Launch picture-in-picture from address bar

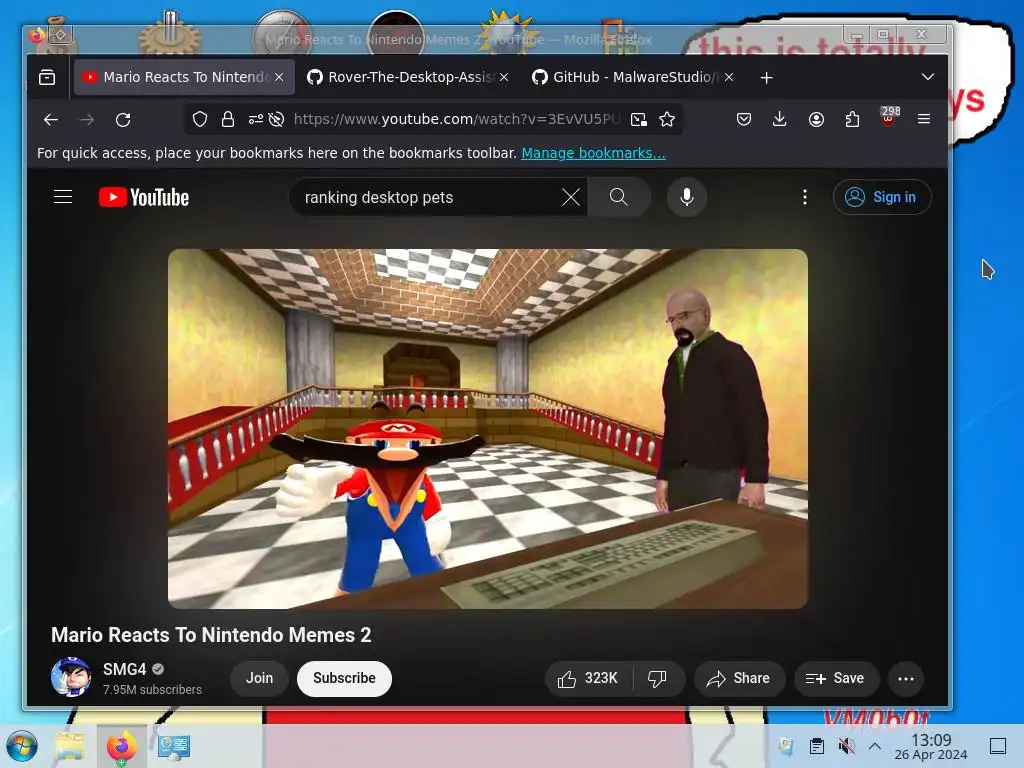(x=639, y=119)
